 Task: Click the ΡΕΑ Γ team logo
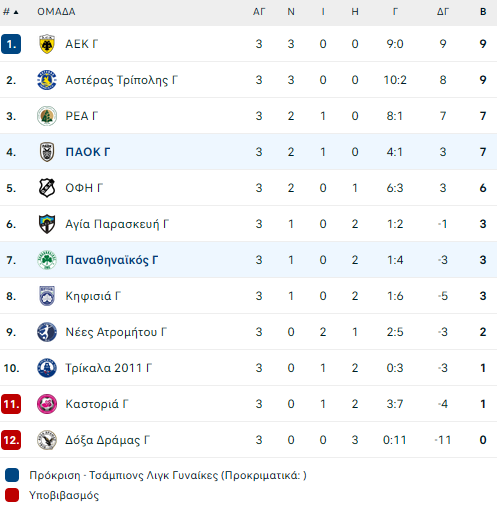tap(47, 116)
